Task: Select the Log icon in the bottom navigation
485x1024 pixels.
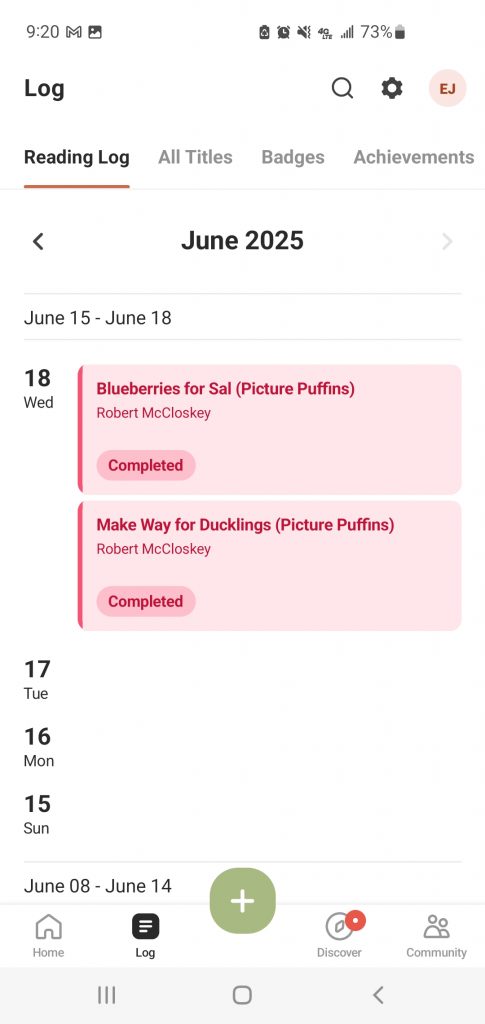Action: point(145,926)
